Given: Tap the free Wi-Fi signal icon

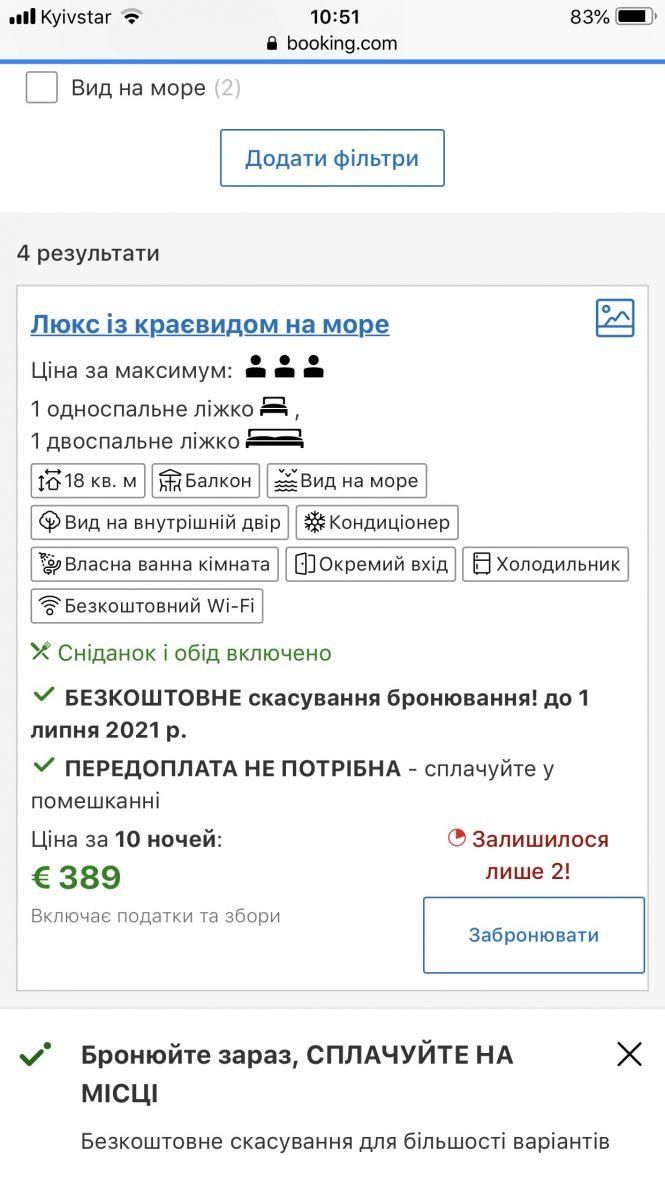Looking at the screenshot, I should pyautogui.click(x=49, y=605).
